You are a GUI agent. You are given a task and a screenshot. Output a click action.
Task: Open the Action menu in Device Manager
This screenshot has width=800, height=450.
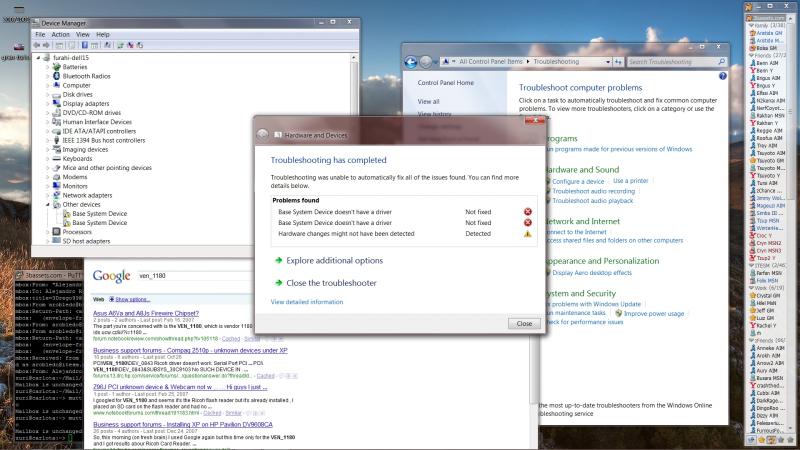[x=60, y=34]
